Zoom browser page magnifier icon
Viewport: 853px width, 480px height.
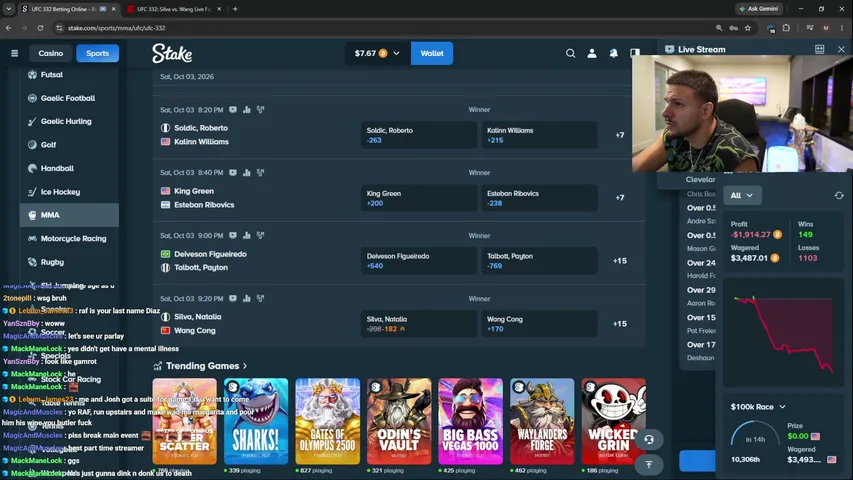[x=719, y=28]
